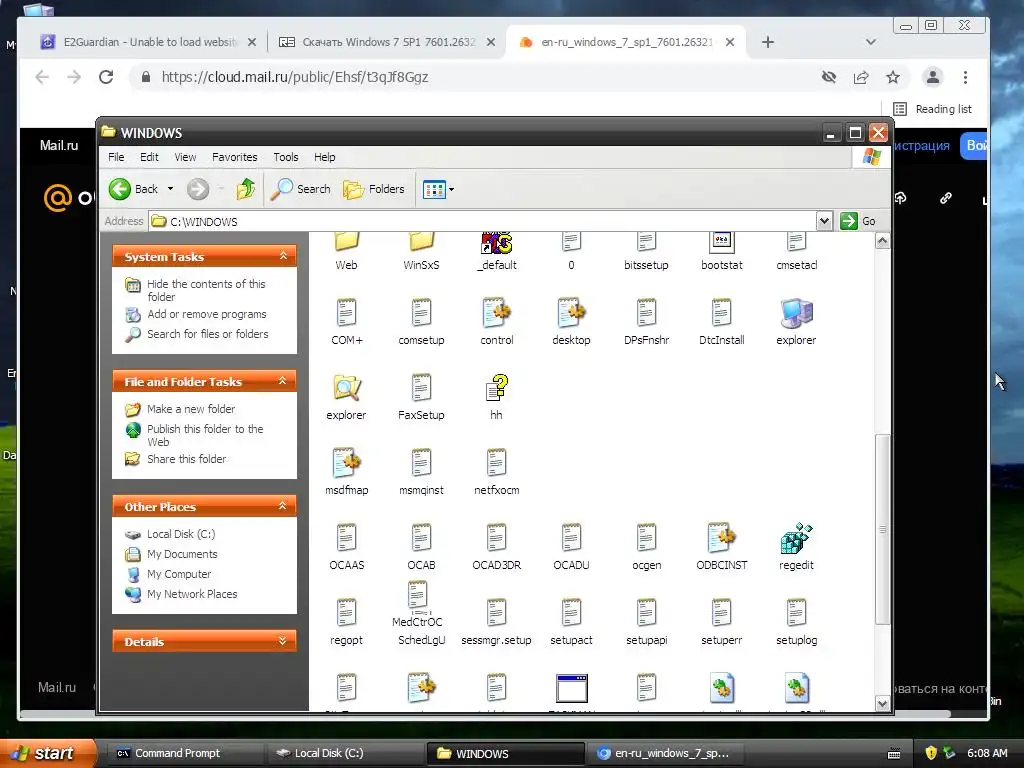Image resolution: width=1024 pixels, height=768 pixels.
Task: Open the regedit file icon
Action: point(796,538)
